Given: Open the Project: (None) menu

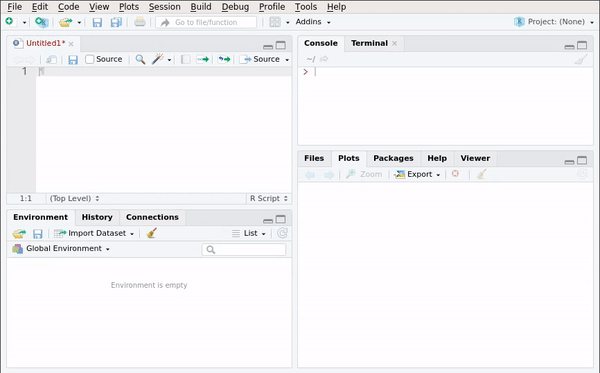Looking at the screenshot, I should (554, 22).
